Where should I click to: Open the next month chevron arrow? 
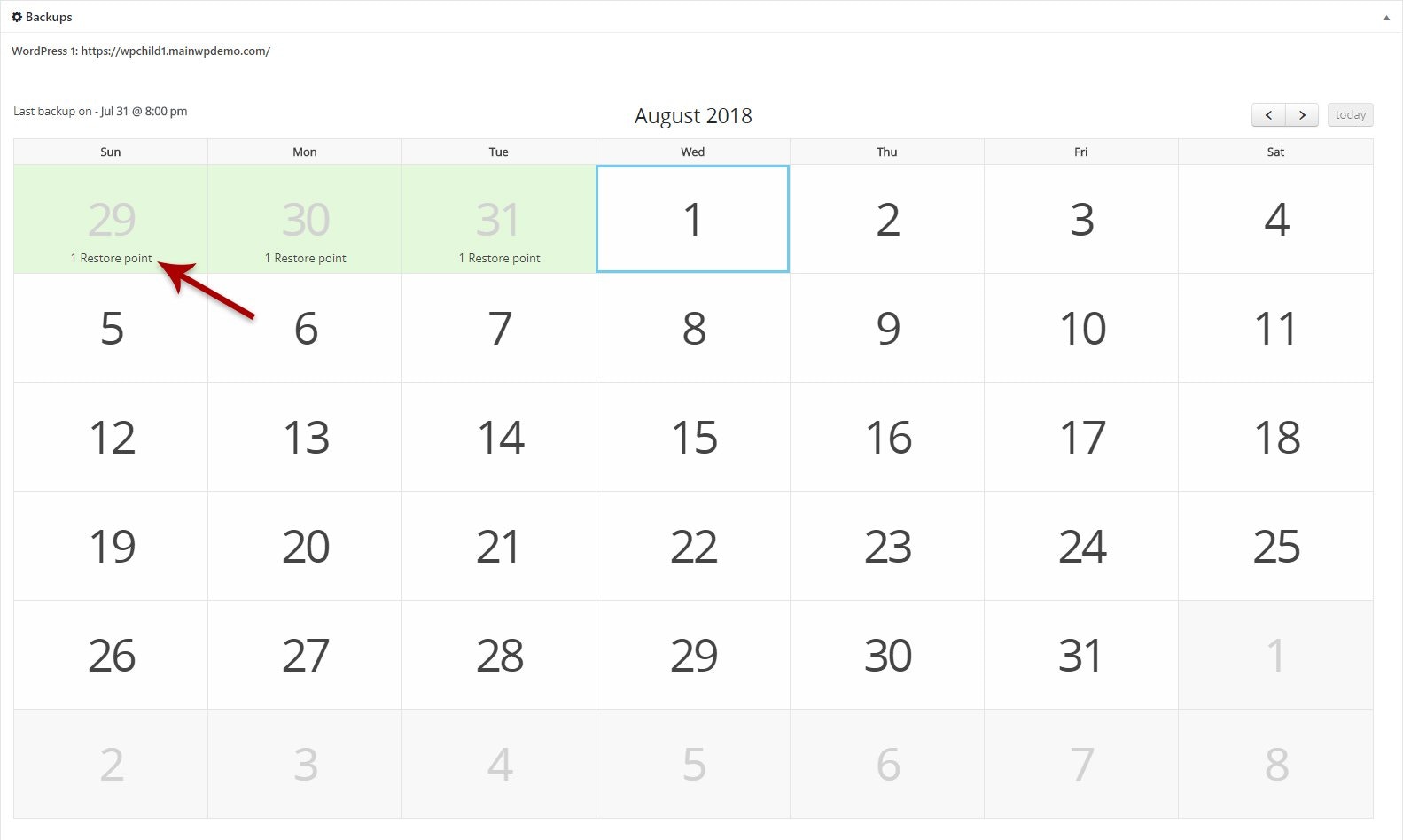(1302, 114)
